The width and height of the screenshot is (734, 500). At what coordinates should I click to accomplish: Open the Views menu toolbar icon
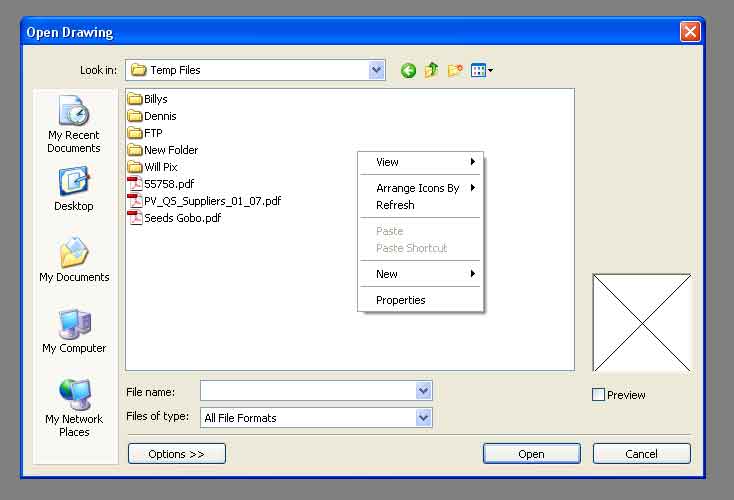[x=482, y=71]
